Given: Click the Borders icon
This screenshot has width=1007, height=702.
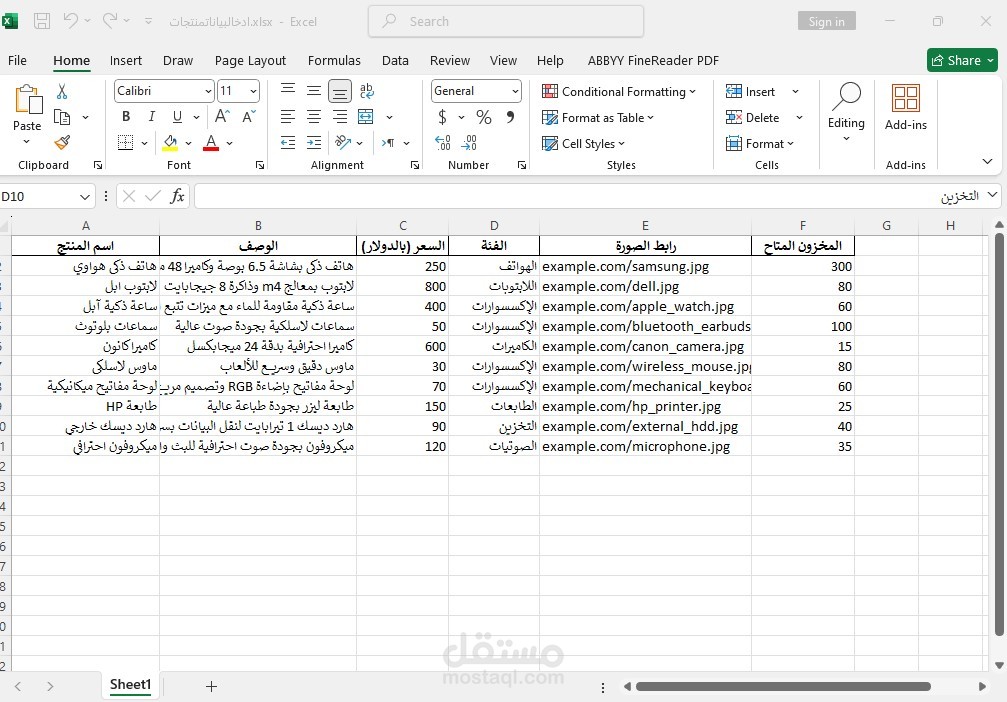Looking at the screenshot, I should [x=126, y=143].
